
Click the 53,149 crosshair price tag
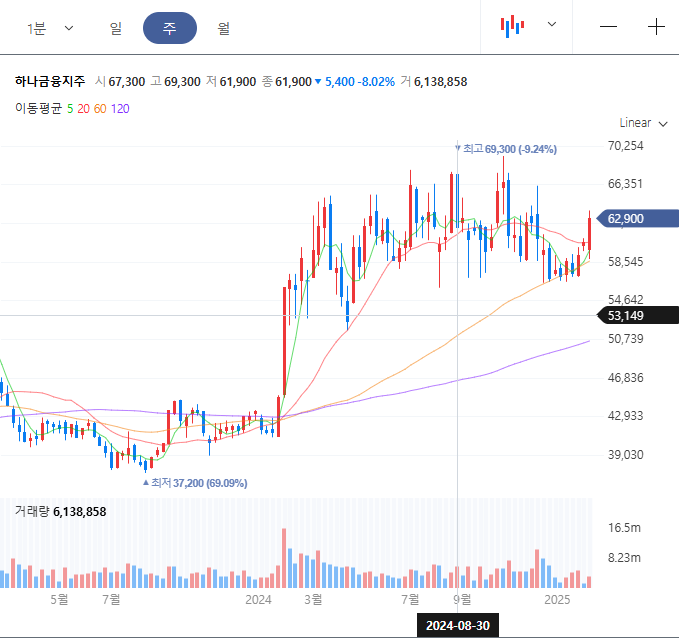tap(637, 315)
